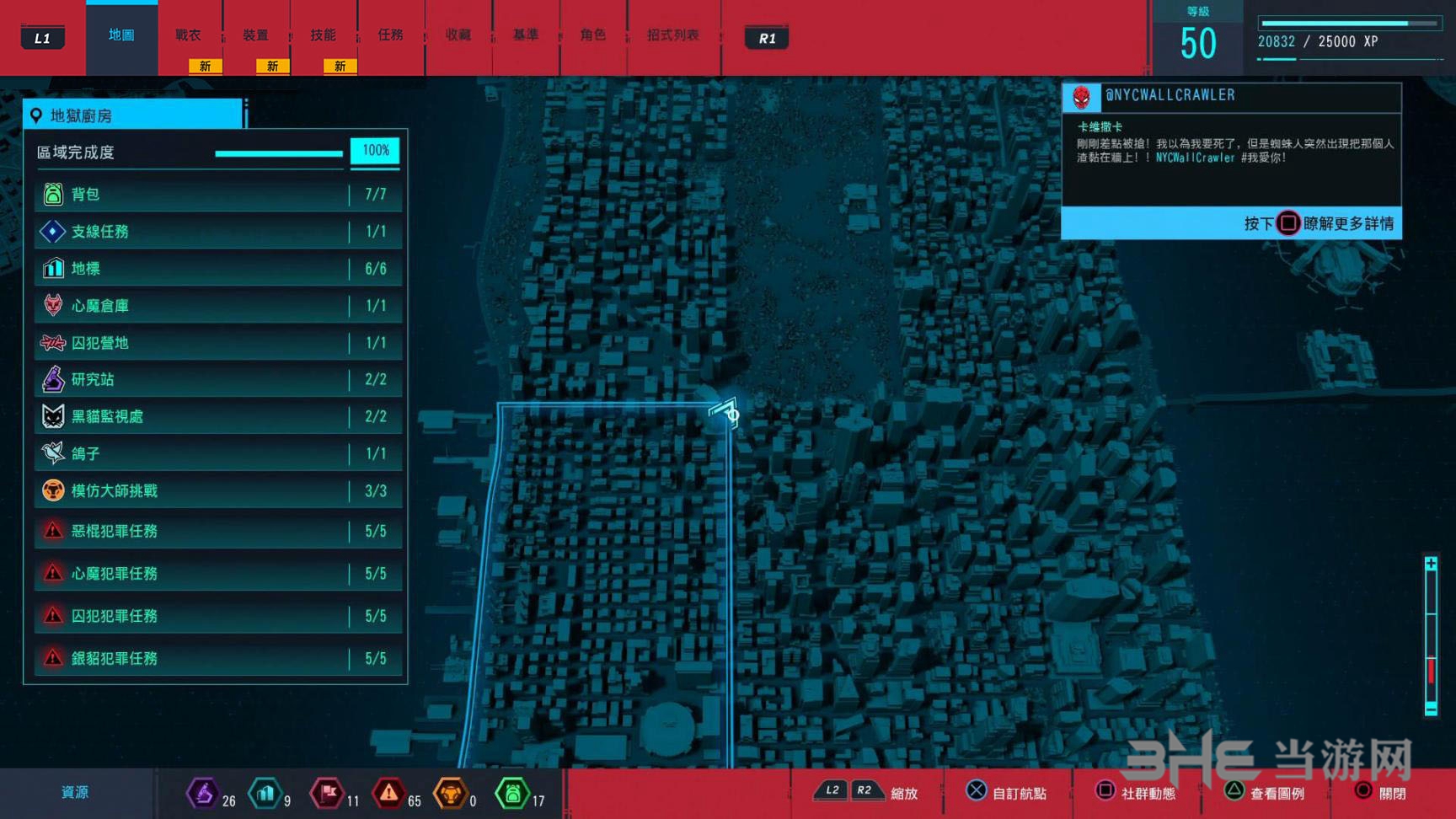This screenshot has width=1456, height=819.
Task: Click the 資源 resources label
Action: point(75,792)
